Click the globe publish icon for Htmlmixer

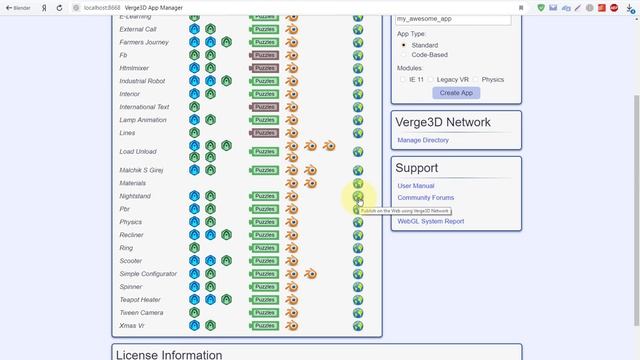click(x=358, y=68)
